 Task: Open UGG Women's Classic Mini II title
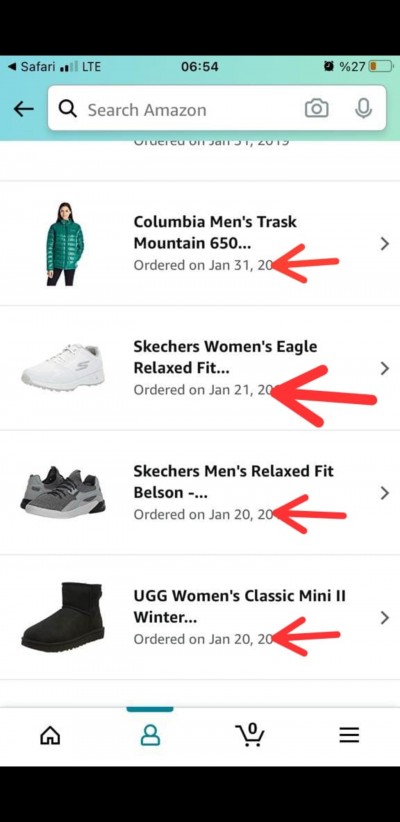coord(240,607)
